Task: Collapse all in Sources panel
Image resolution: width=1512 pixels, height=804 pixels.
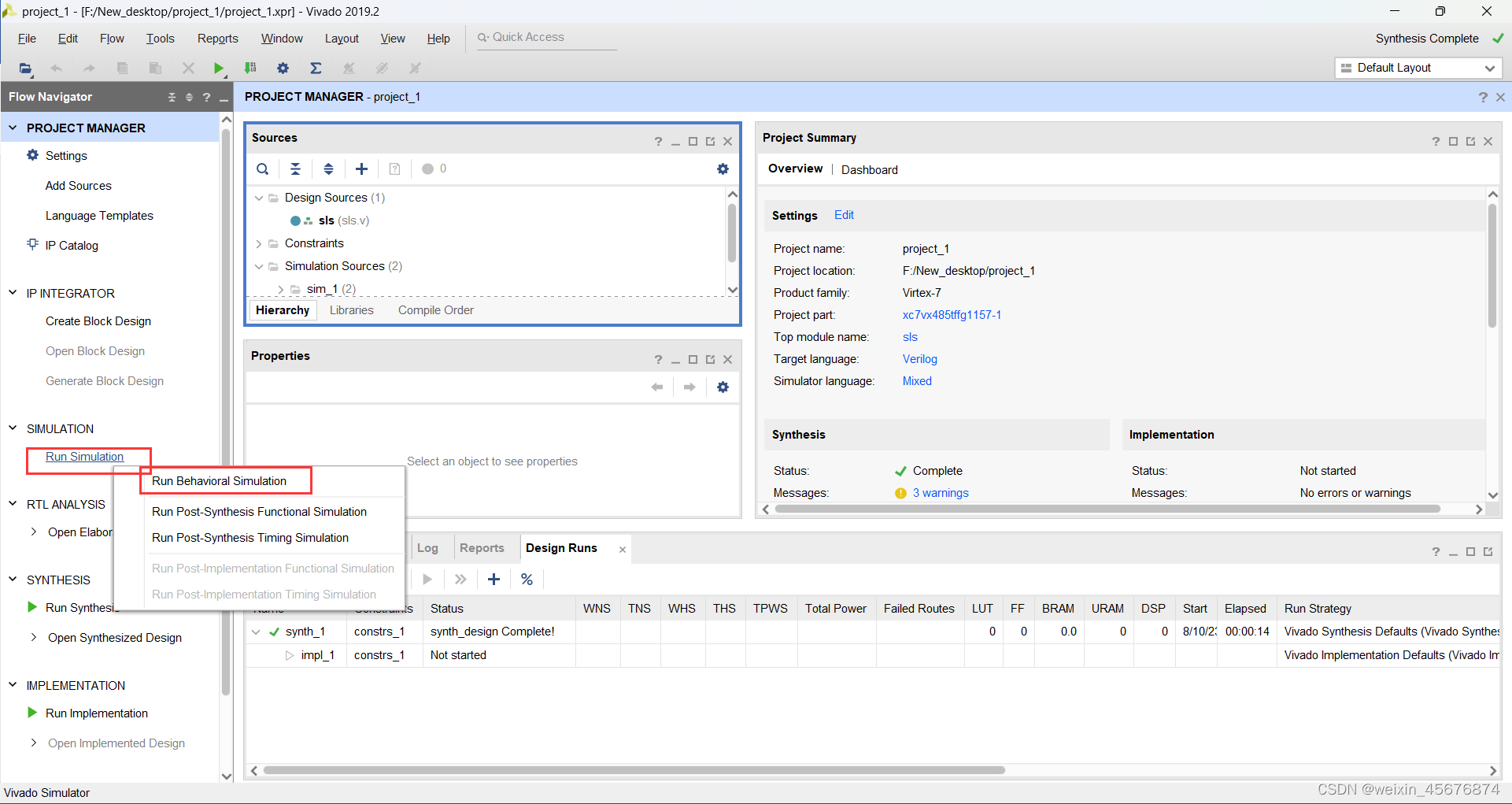Action: (x=295, y=169)
